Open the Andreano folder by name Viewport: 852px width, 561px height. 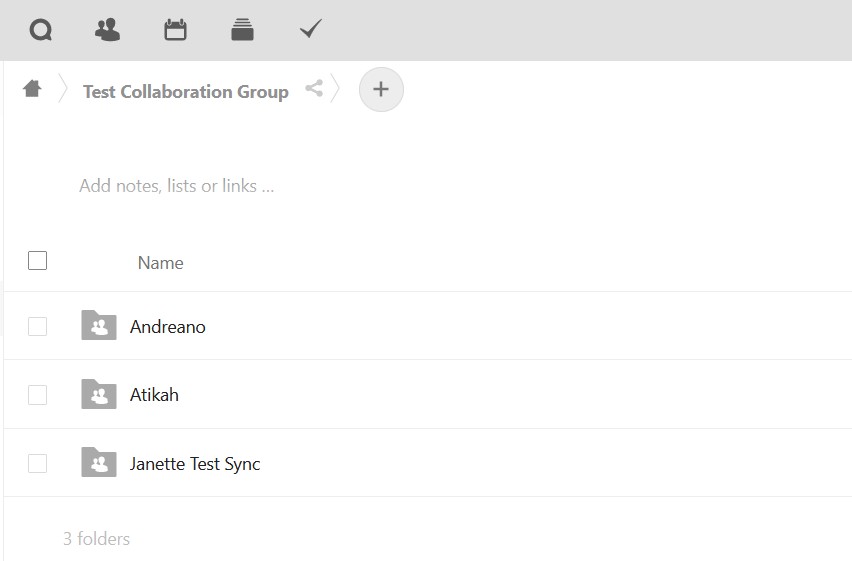tap(168, 327)
